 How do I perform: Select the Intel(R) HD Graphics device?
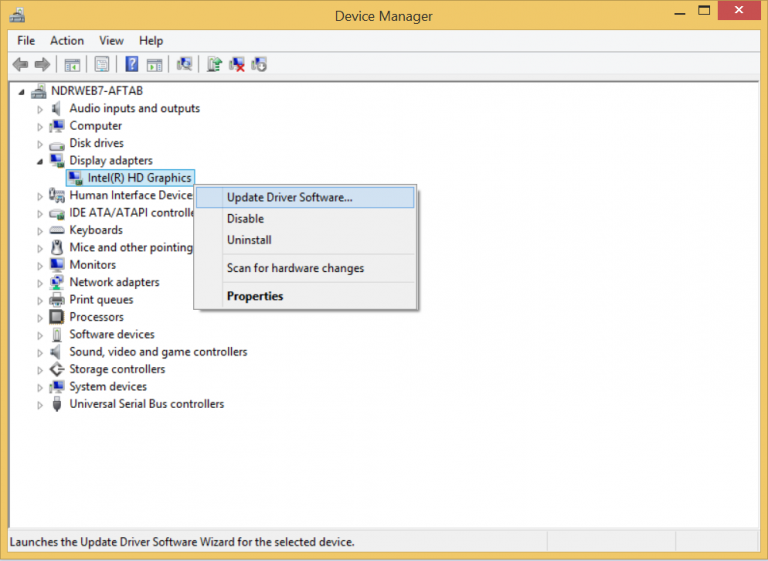(x=139, y=178)
